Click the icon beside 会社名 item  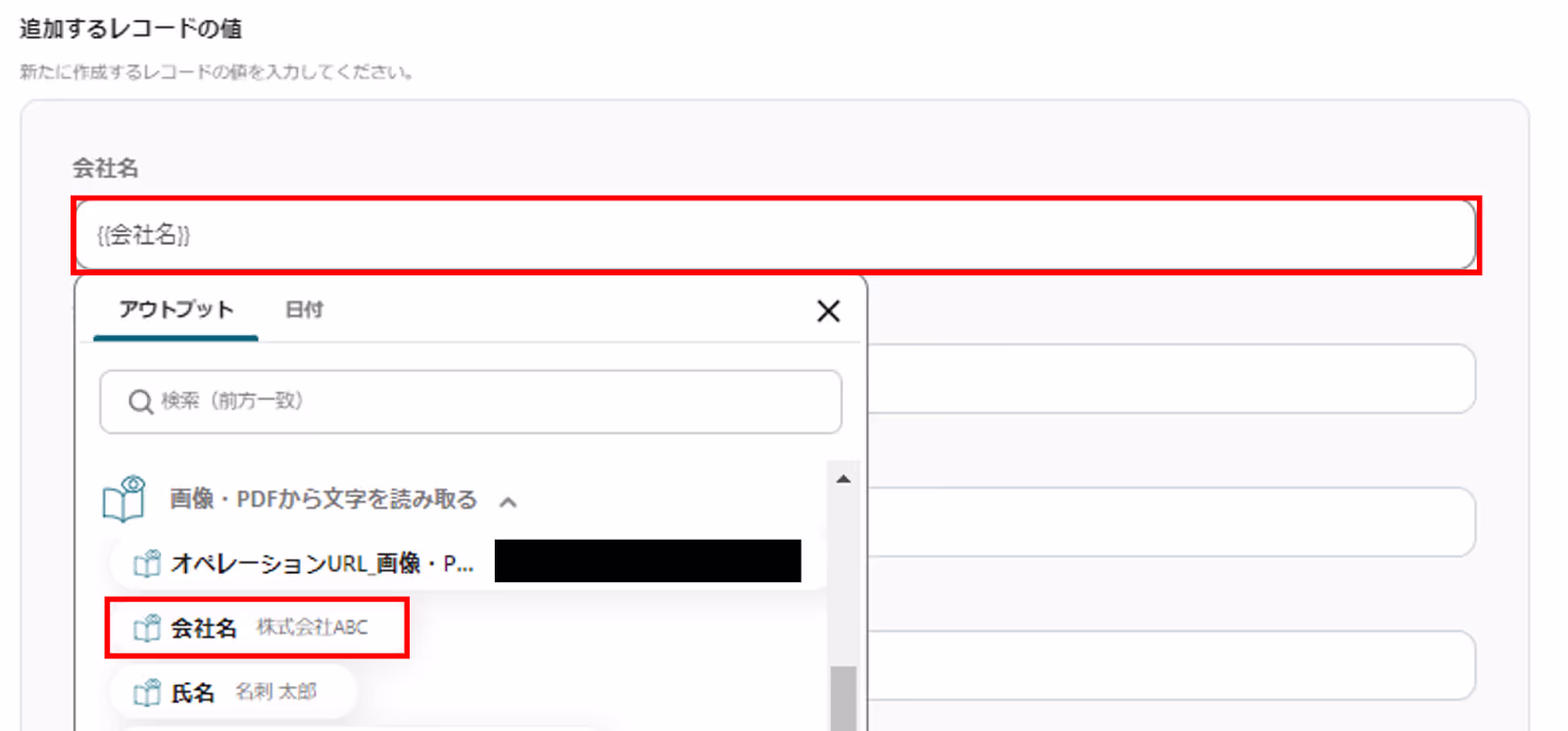(147, 628)
